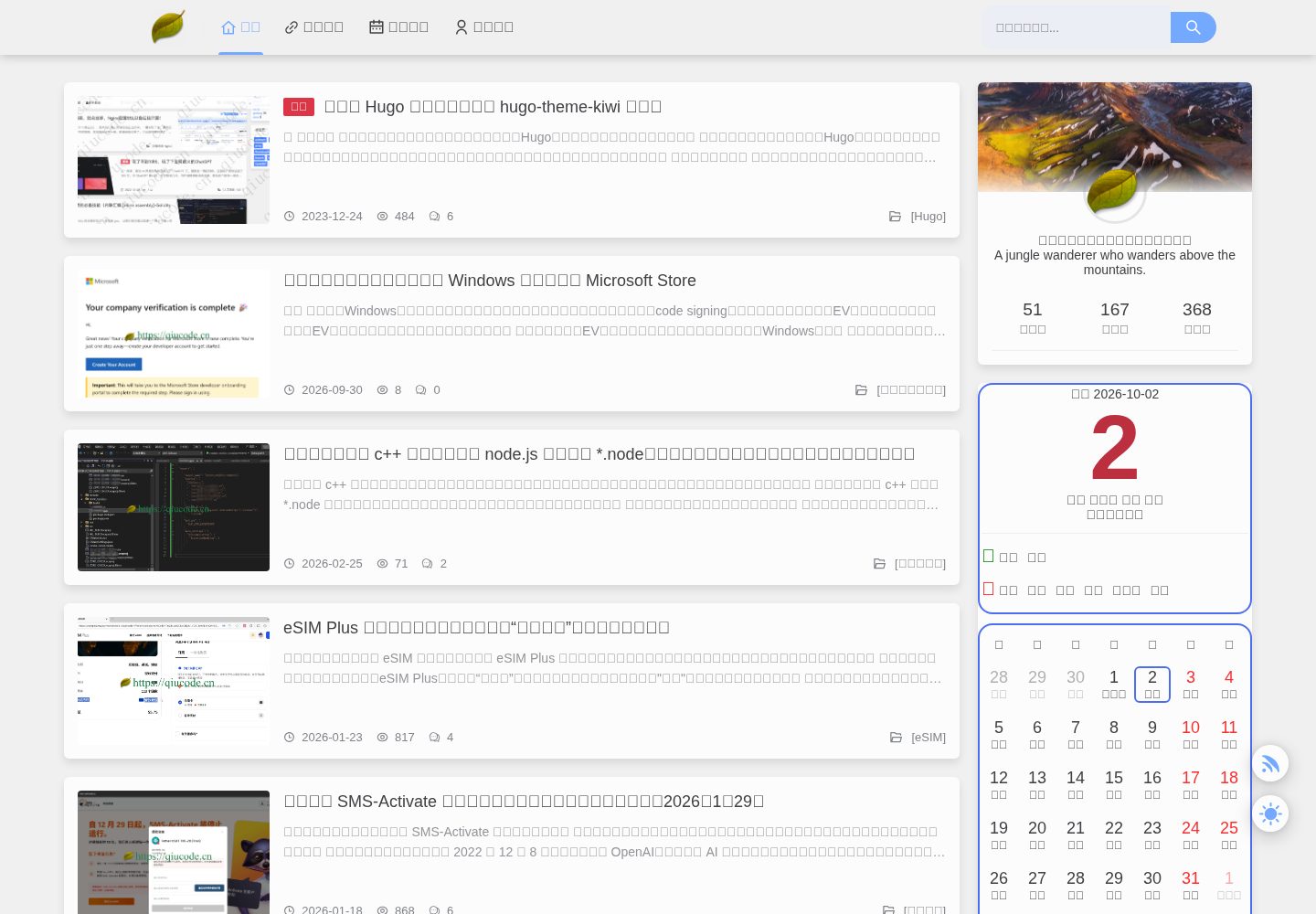Click folder icon beside [Hugo] category

(896, 217)
